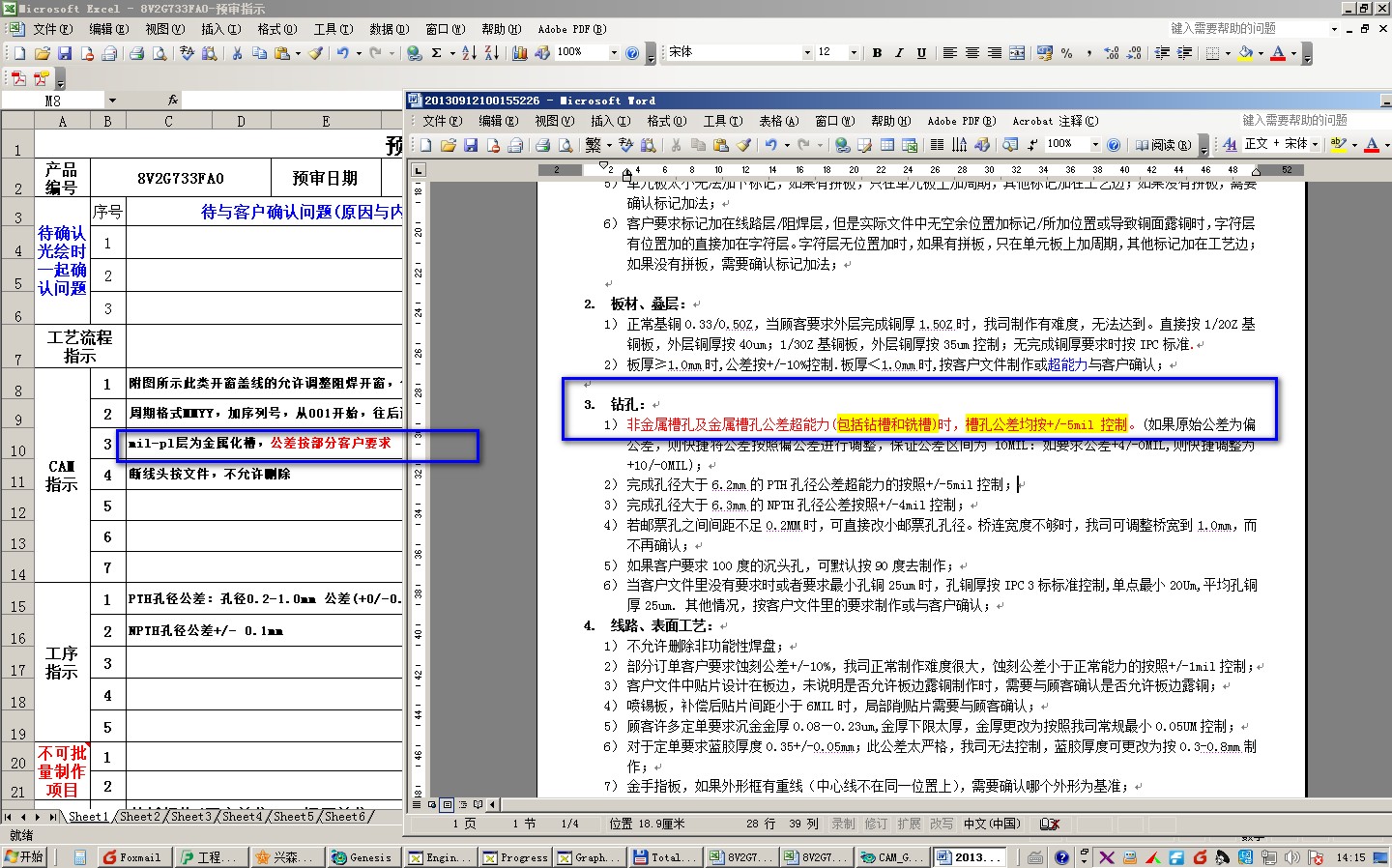Click Excel Print icon in toolbar
Image resolution: width=1392 pixels, height=868 pixels.
[x=136, y=53]
